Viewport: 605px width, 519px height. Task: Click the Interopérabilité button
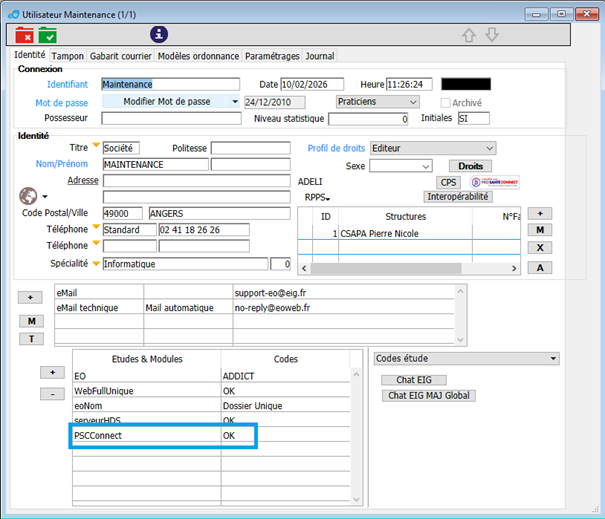click(x=458, y=197)
